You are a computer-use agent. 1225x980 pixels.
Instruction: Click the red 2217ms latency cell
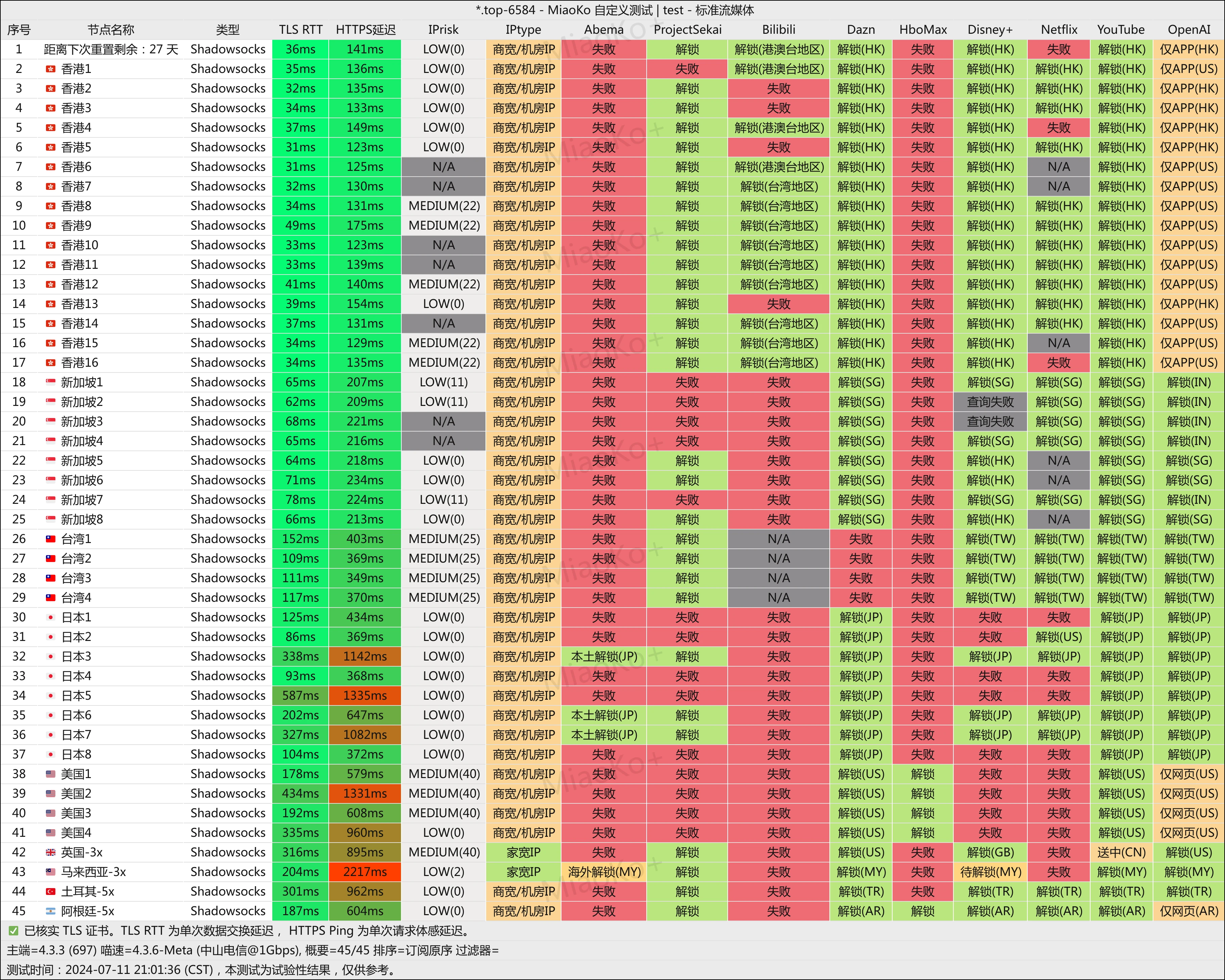(x=365, y=872)
